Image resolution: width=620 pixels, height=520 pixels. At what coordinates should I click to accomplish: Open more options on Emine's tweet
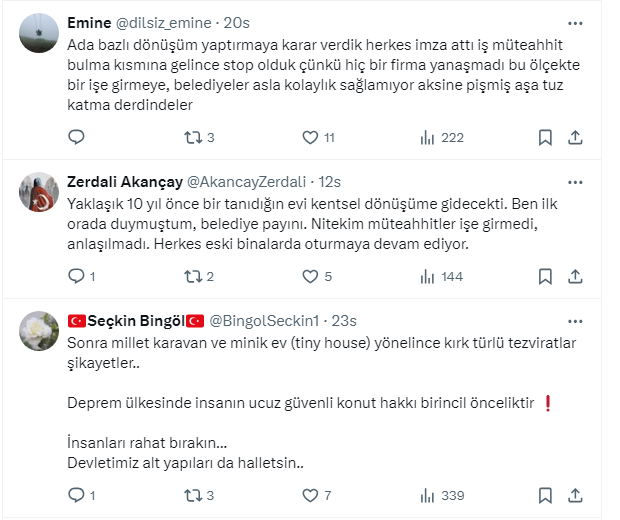click(x=575, y=22)
